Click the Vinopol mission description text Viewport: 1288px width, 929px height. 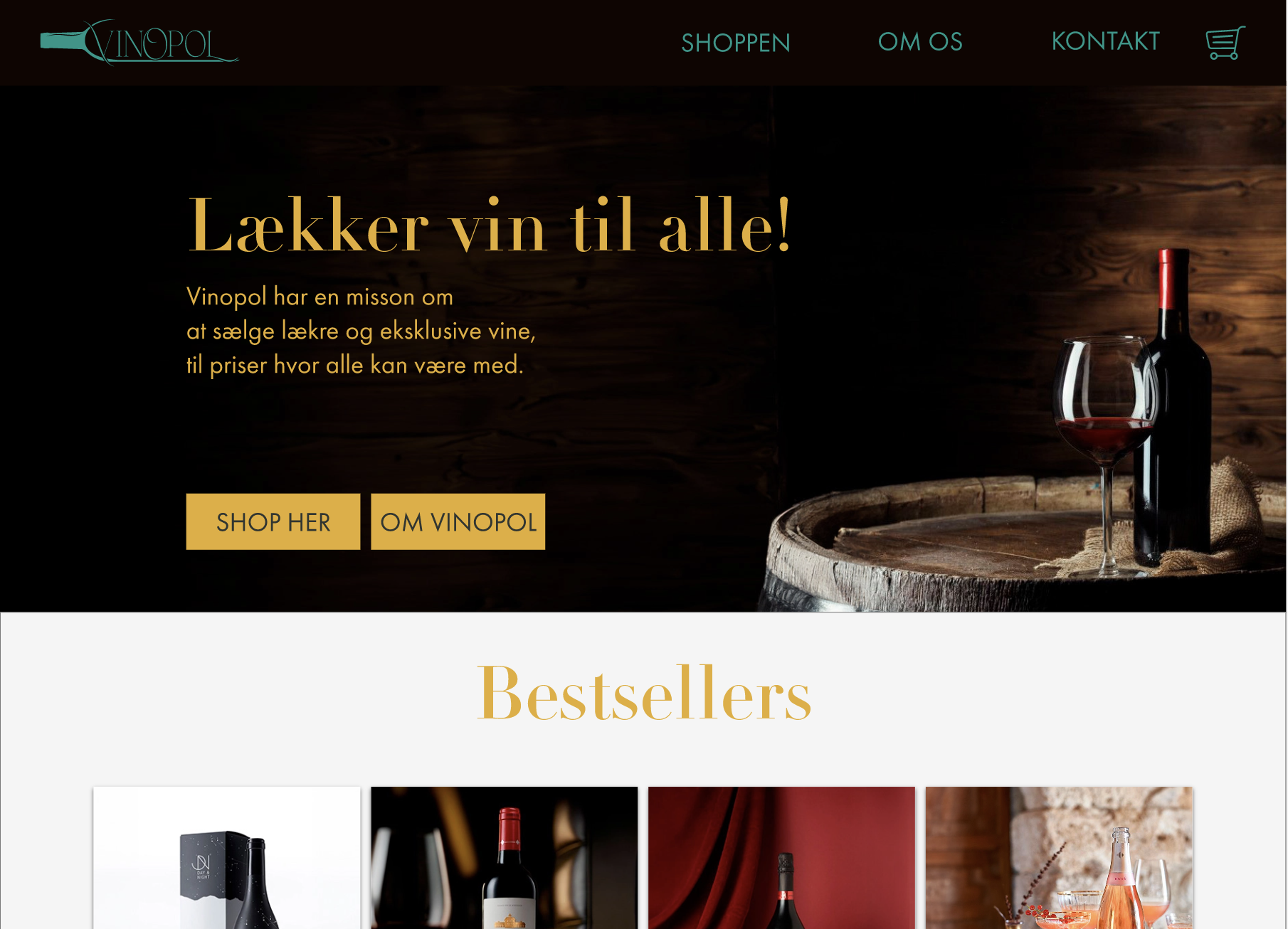(x=361, y=331)
